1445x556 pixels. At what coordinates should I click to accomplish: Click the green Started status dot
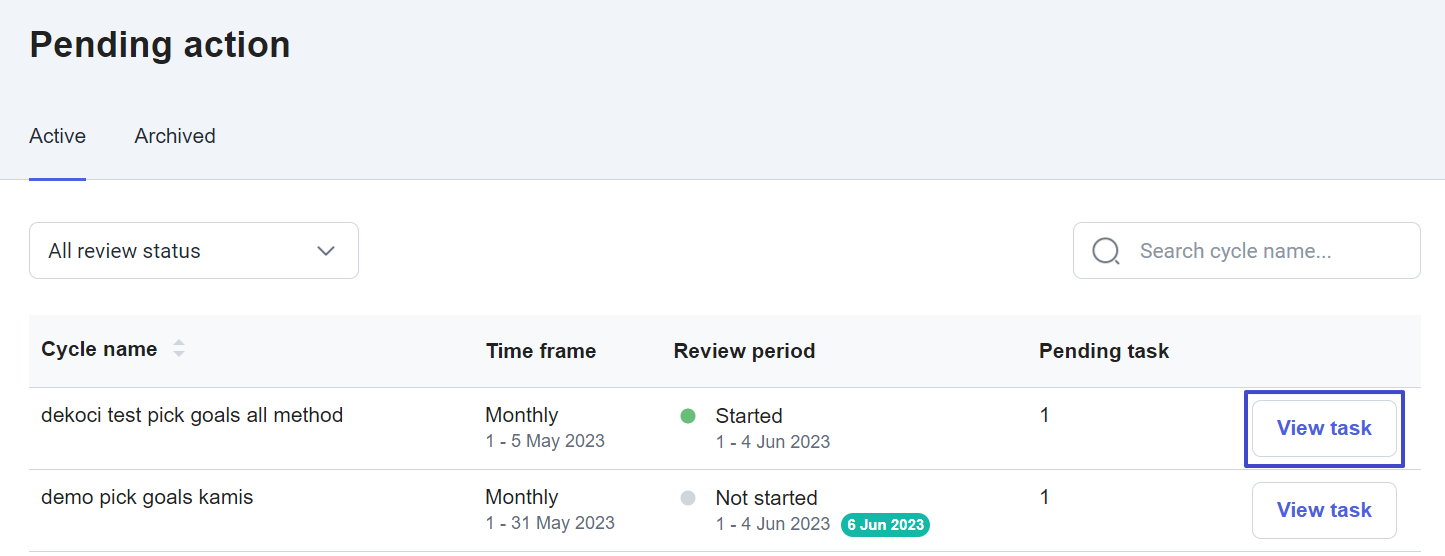(688, 416)
